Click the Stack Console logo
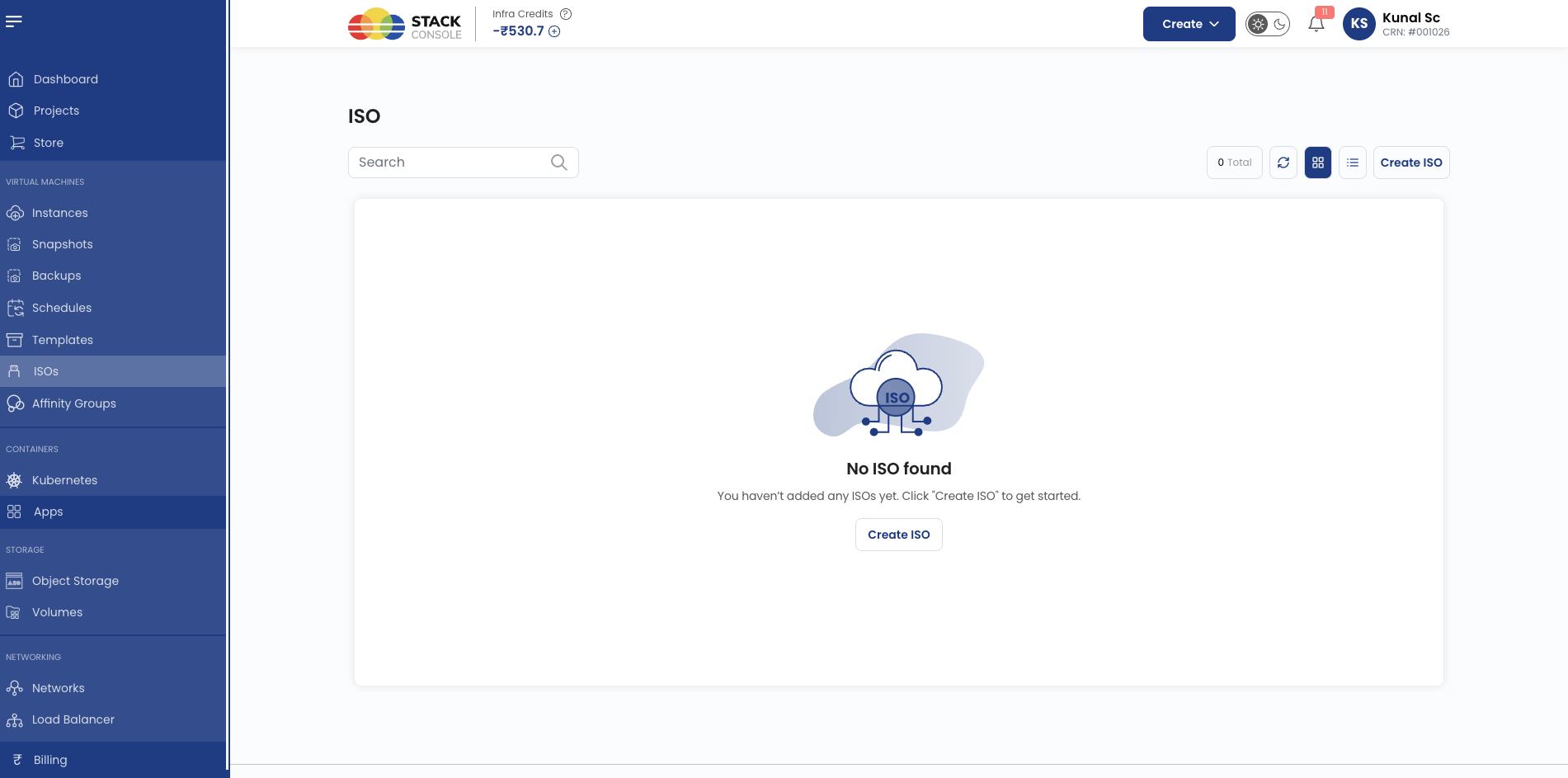This screenshot has width=1568, height=778. coord(404,25)
